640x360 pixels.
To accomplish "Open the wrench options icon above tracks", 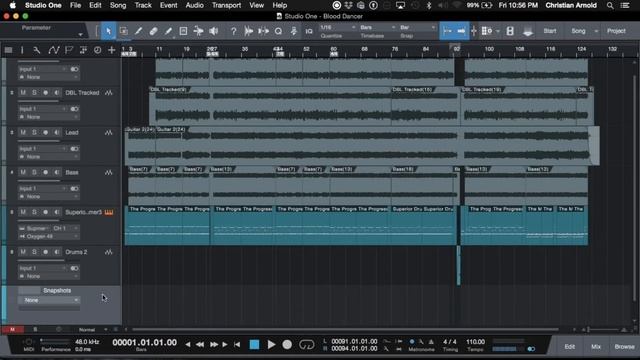I will [37, 50].
